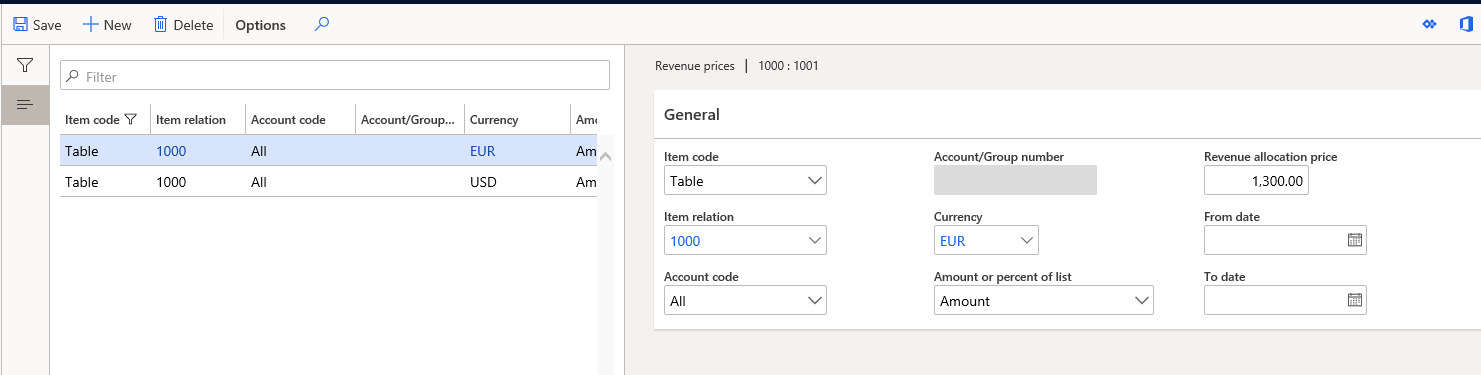Screen dimensions: 1481x375
Task: Click the search magnifier in action bar
Action: pos(321,25)
